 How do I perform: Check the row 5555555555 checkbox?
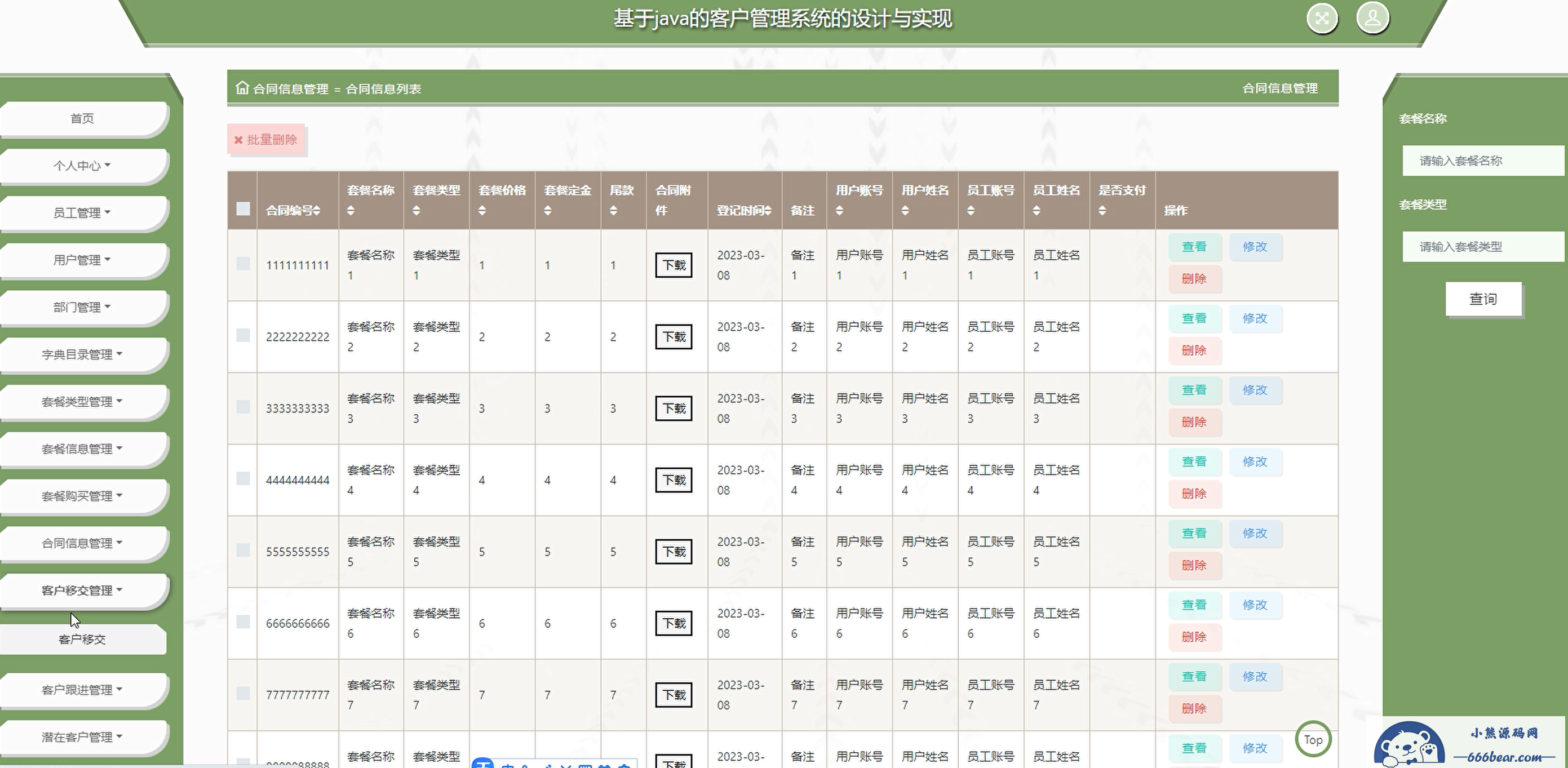point(243,550)
